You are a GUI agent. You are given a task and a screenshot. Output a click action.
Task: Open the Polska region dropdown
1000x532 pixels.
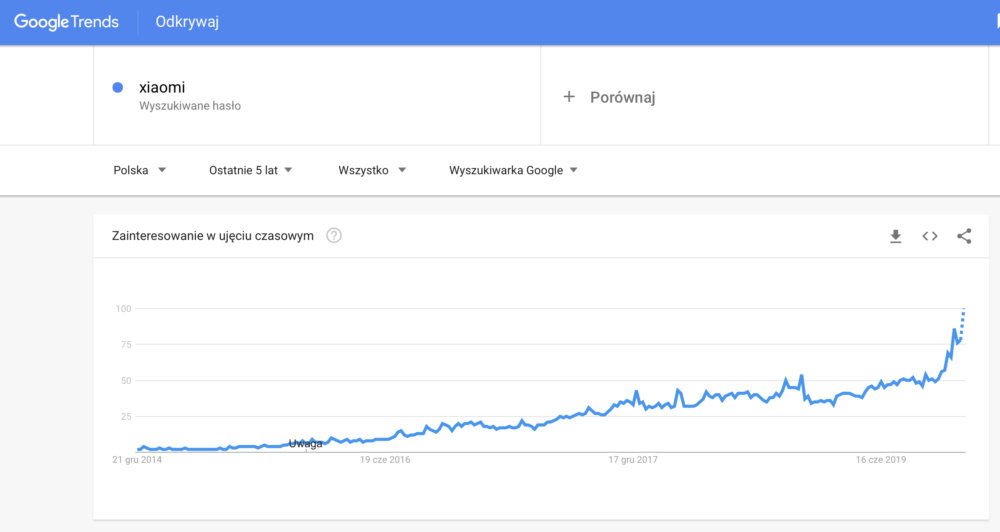click(x=140, y=170)
